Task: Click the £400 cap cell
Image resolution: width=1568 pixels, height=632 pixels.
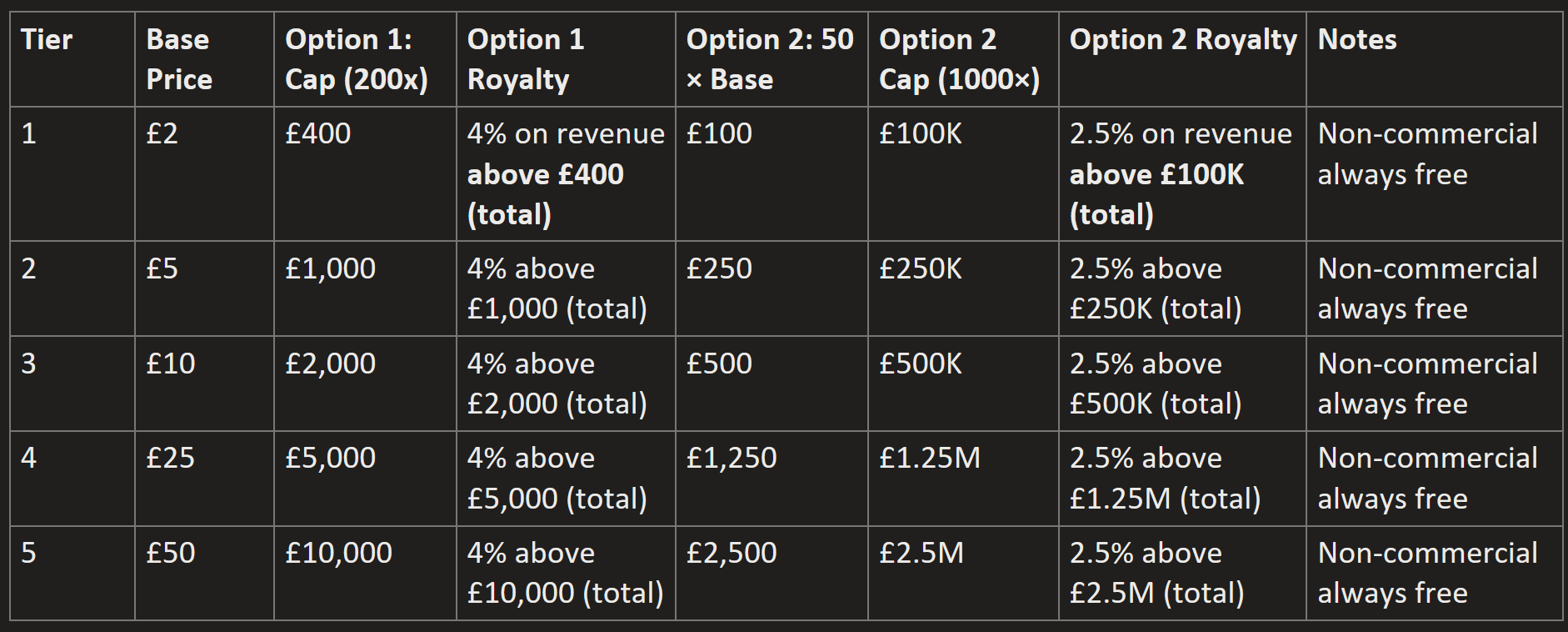Action: pyautogui.click(x=318, y=133)
